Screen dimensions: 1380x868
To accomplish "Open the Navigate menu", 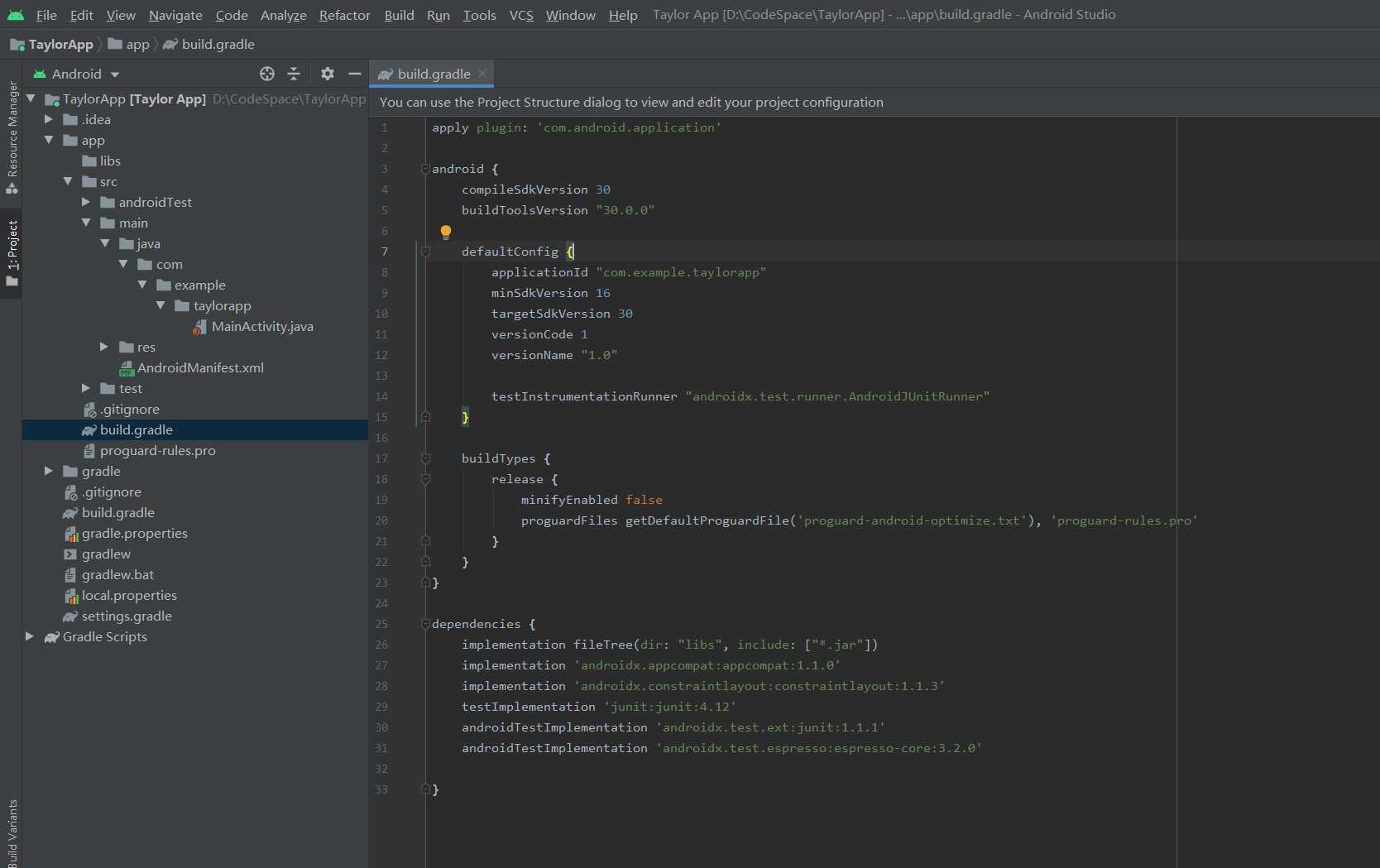I will coord(175,15).
